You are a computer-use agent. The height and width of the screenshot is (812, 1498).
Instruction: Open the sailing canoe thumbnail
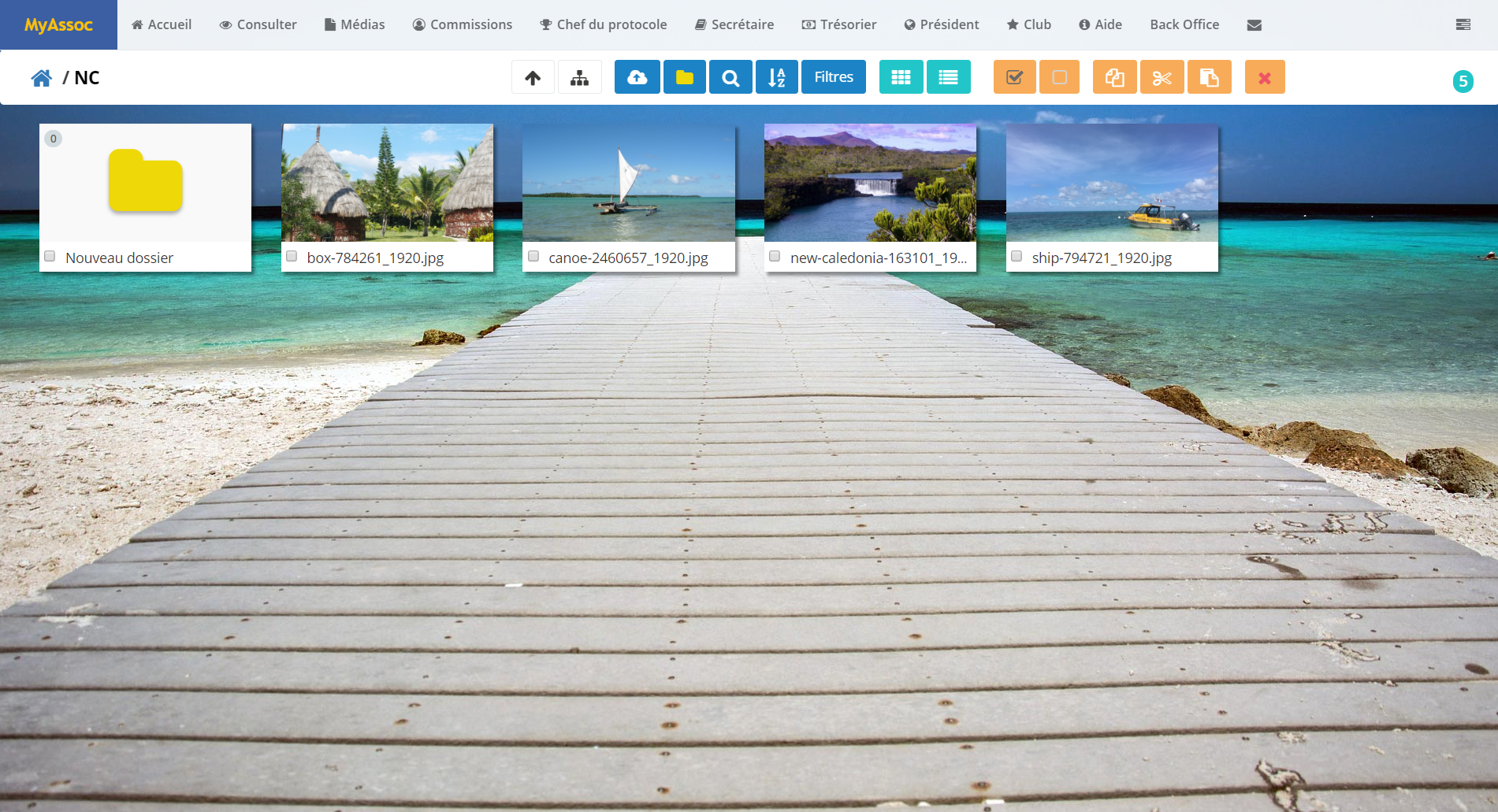[x=629, y=183]
